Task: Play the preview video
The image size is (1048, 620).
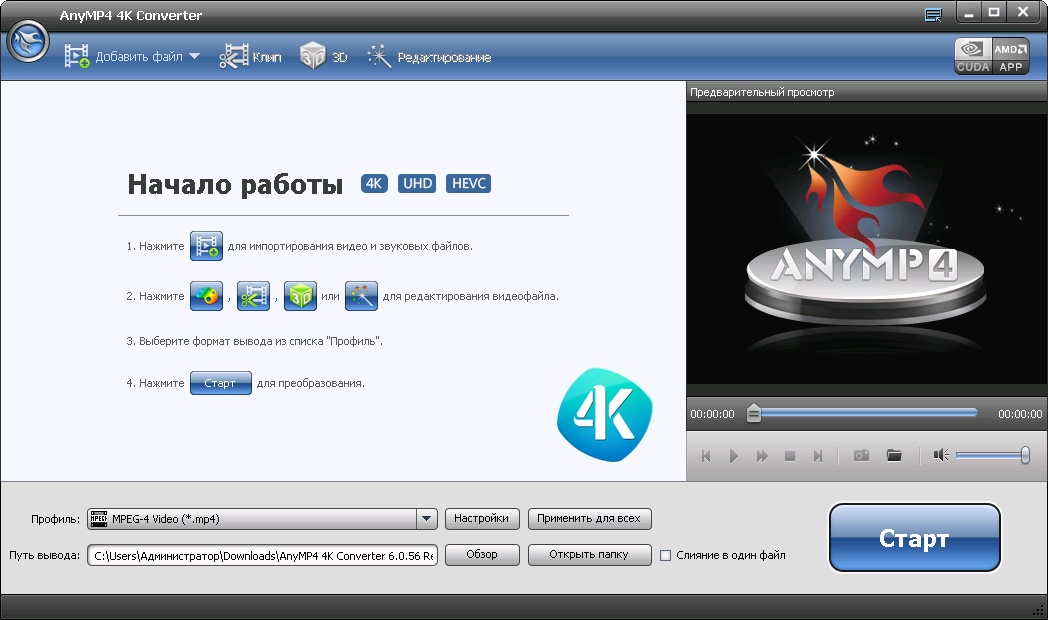Action: (x=734, y=456)
